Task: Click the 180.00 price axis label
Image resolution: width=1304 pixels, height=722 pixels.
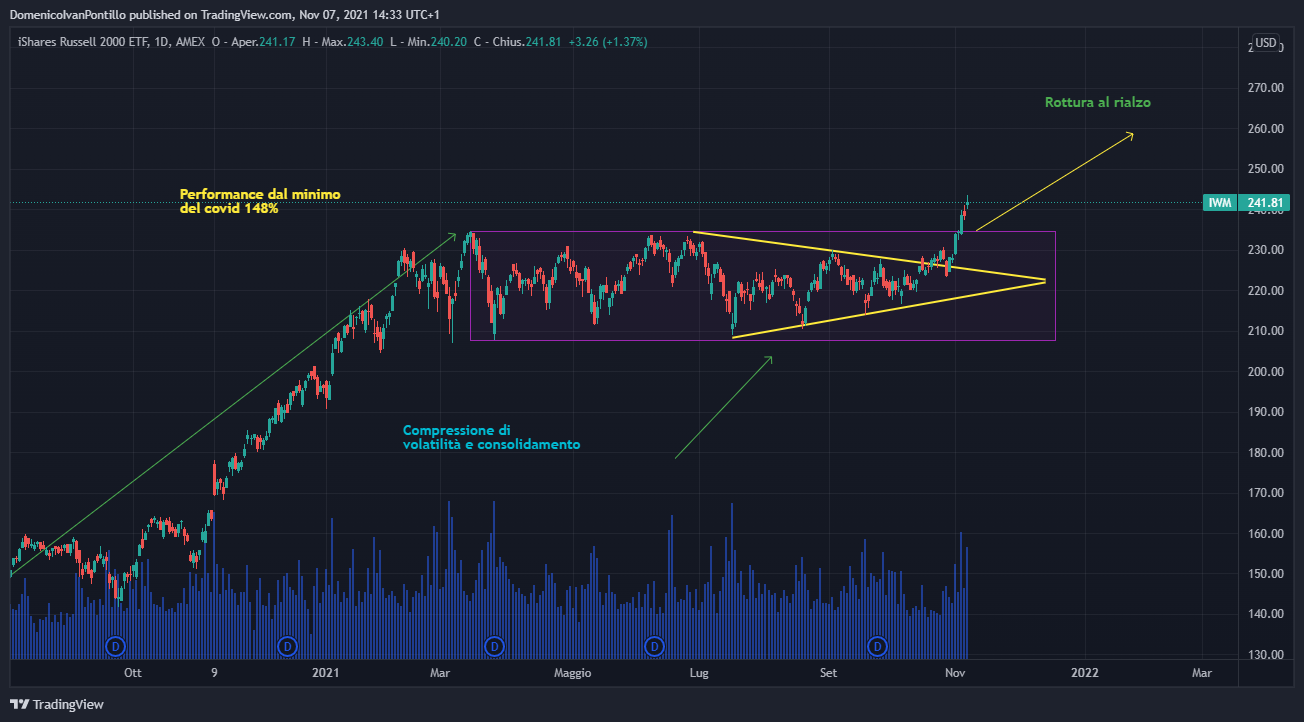Action: pos(1264,453)
